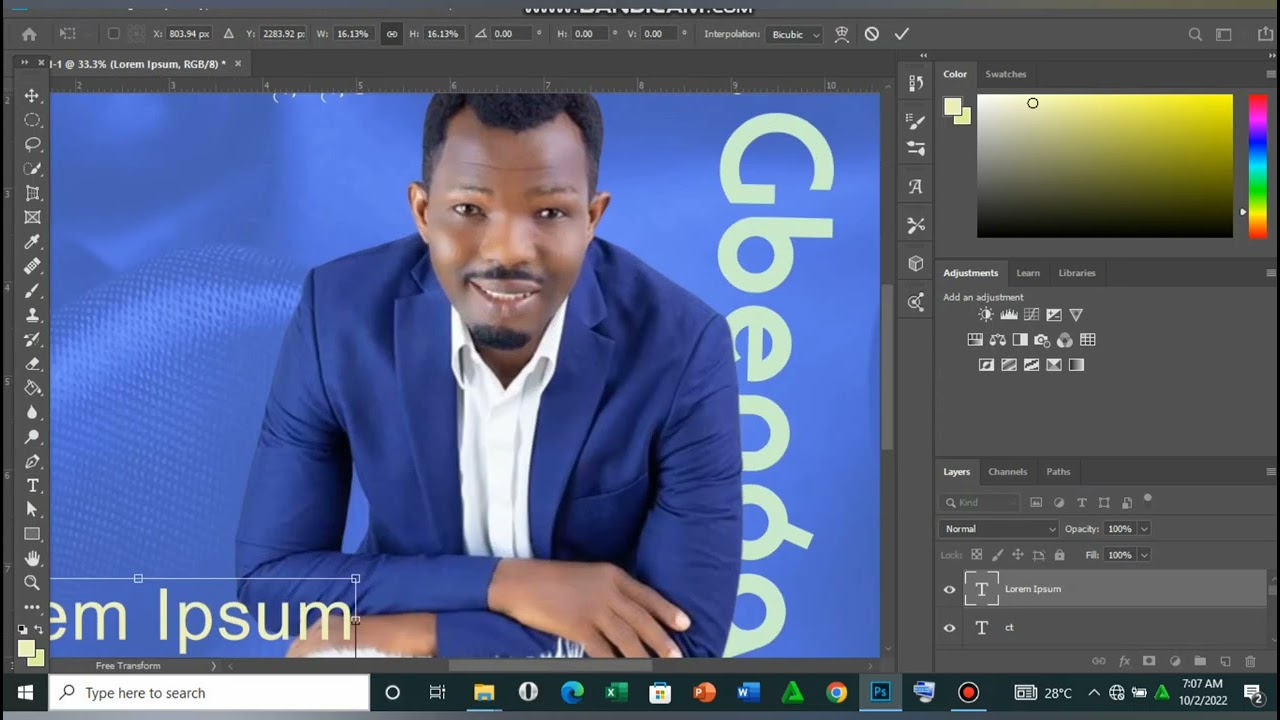Image resolution: width=1280 pixels, height=720 pixels.
Task: Click the taskbar search box
Action: (x=209, y=693)
